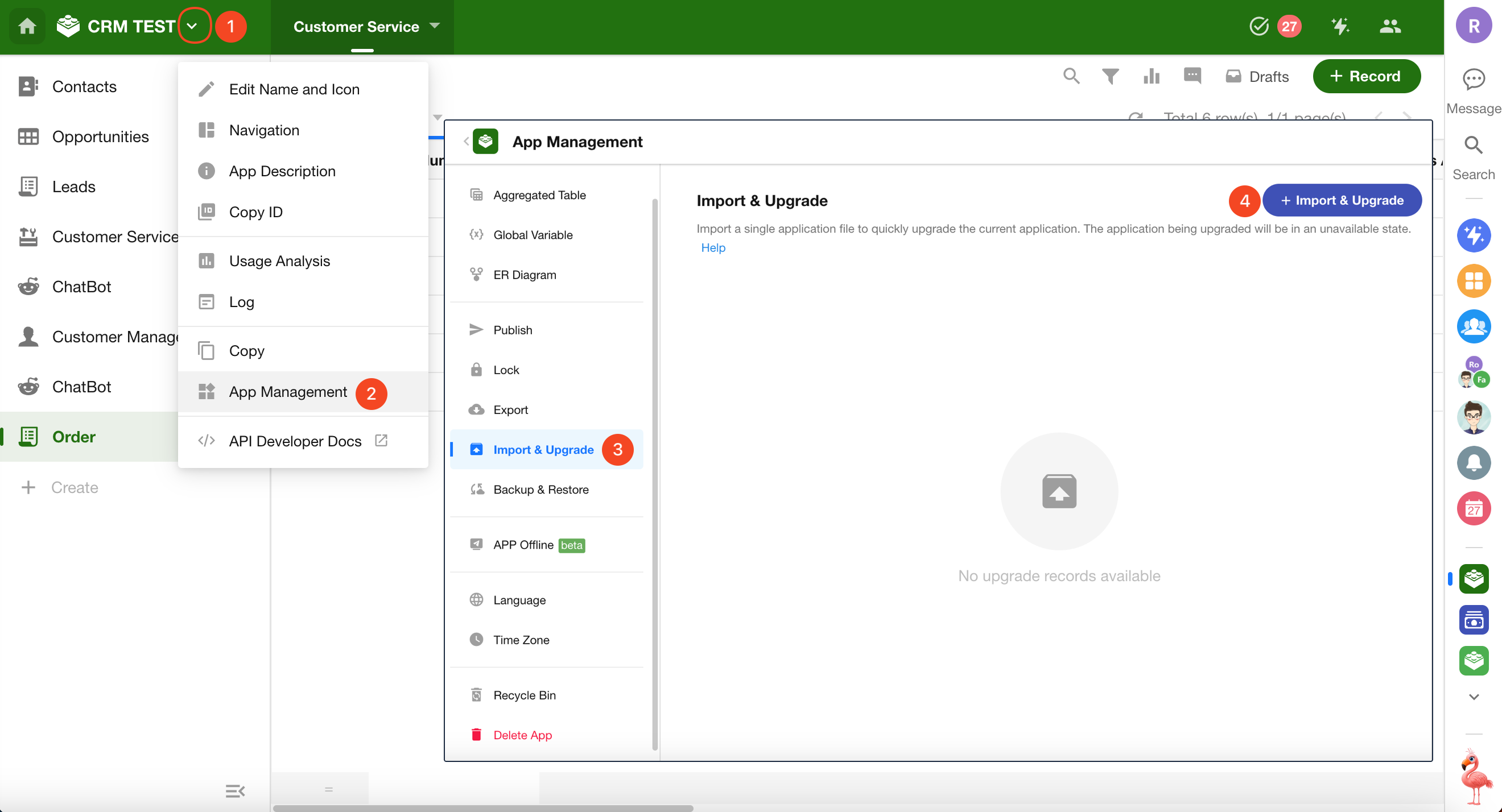The width and height of the screenshot is (1502, 812).
Task: Choose Usage Analysis from dropdown menu
Action: coord(279,260)
